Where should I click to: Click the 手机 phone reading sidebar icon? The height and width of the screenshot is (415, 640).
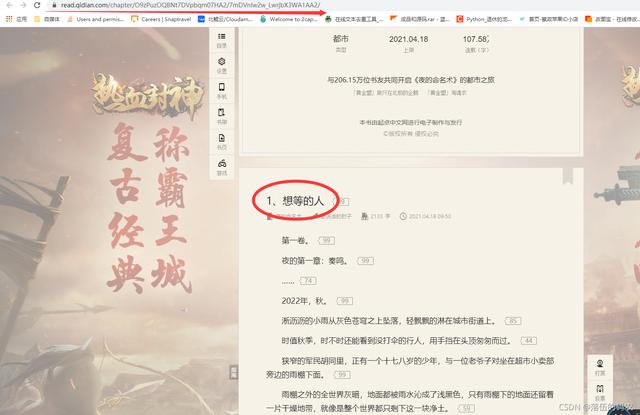click(222, 91)
